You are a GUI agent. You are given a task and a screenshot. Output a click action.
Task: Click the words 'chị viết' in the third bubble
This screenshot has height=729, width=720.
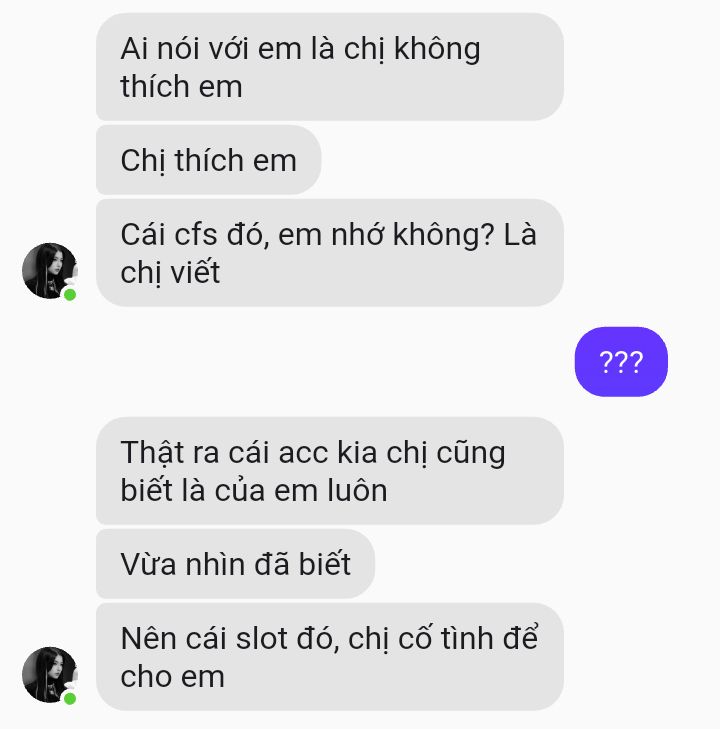point(170,273)
